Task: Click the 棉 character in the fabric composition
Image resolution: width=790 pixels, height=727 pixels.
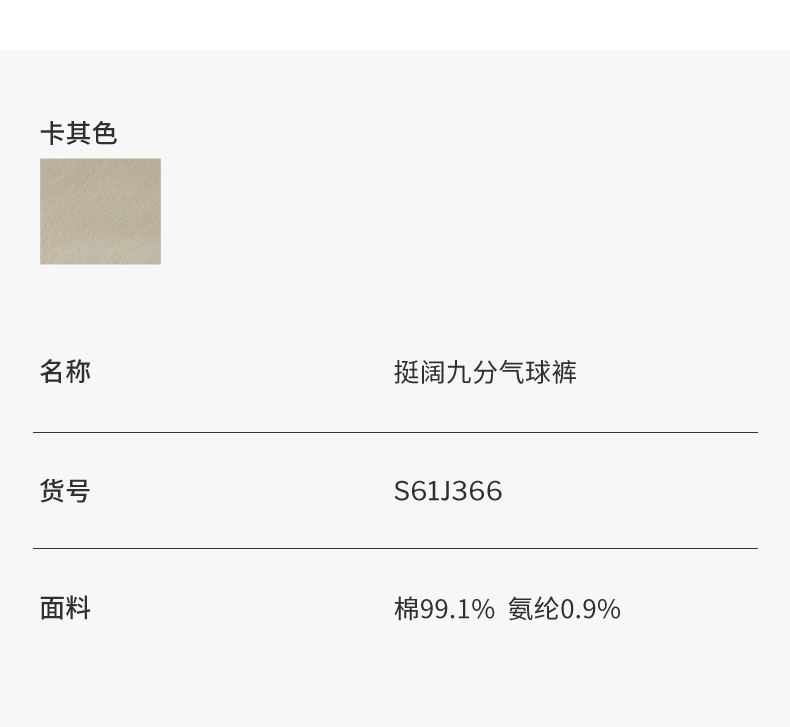Action: tap(406, 609)
